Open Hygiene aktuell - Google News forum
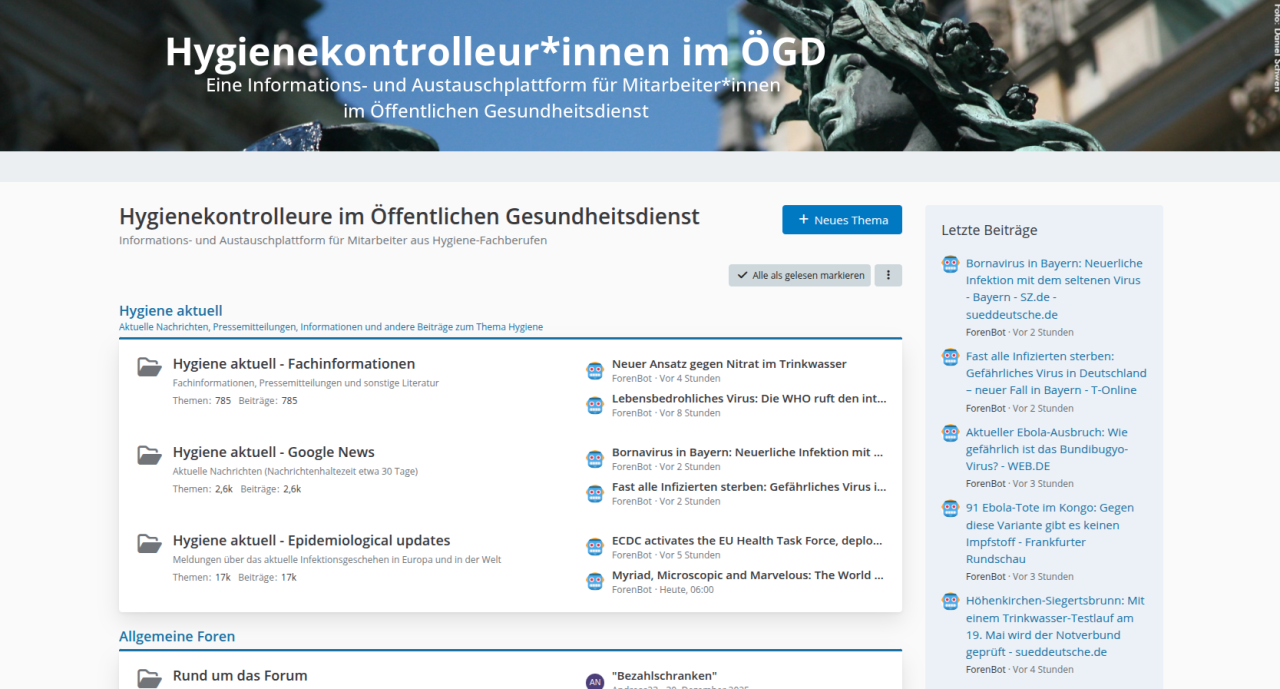 (274, 452)
